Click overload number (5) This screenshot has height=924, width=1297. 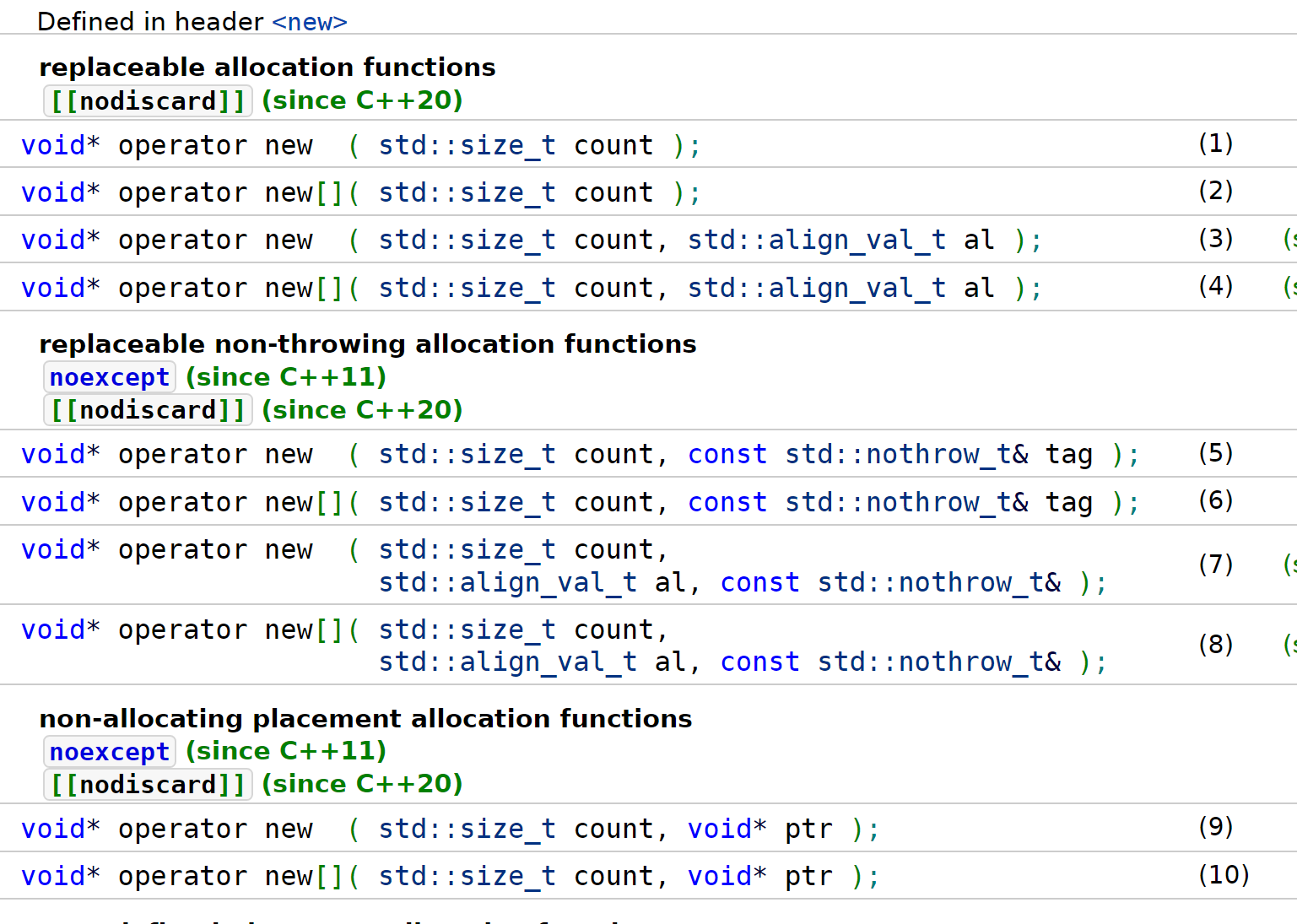(x=1216, y=452)
